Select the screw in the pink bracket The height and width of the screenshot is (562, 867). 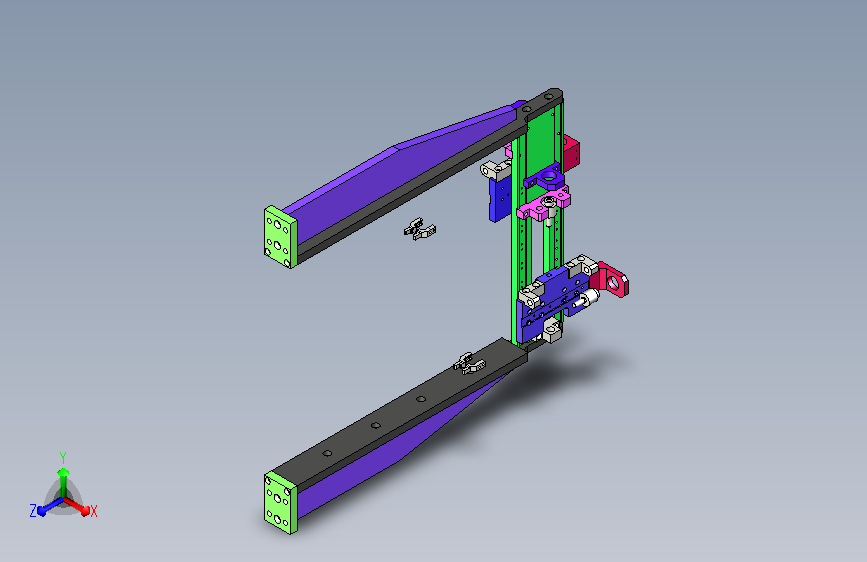[549, 211]
